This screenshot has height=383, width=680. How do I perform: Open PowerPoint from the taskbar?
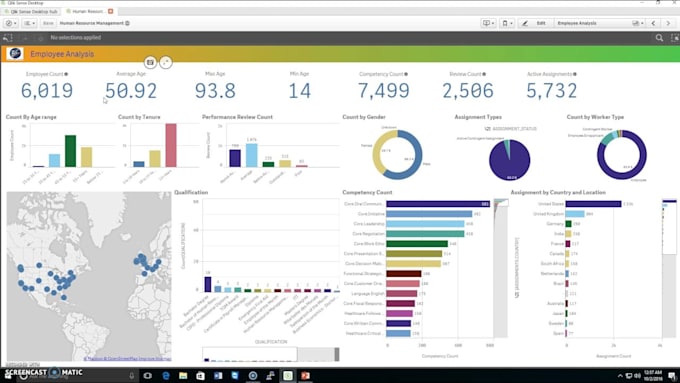[306, 376]
